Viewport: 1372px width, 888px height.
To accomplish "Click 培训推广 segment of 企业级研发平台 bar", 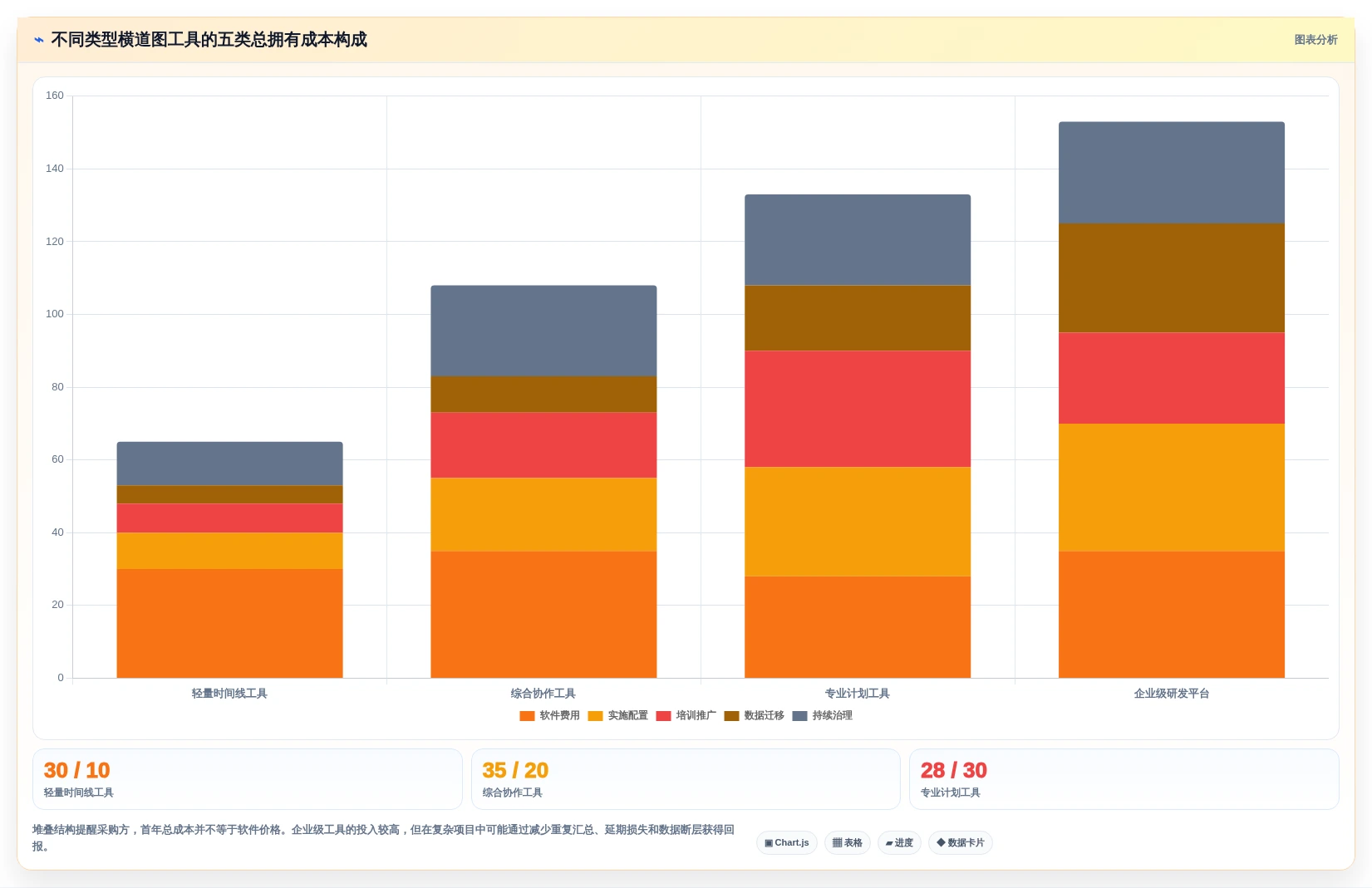I will pyautogui.click(x=1172, y=378).
